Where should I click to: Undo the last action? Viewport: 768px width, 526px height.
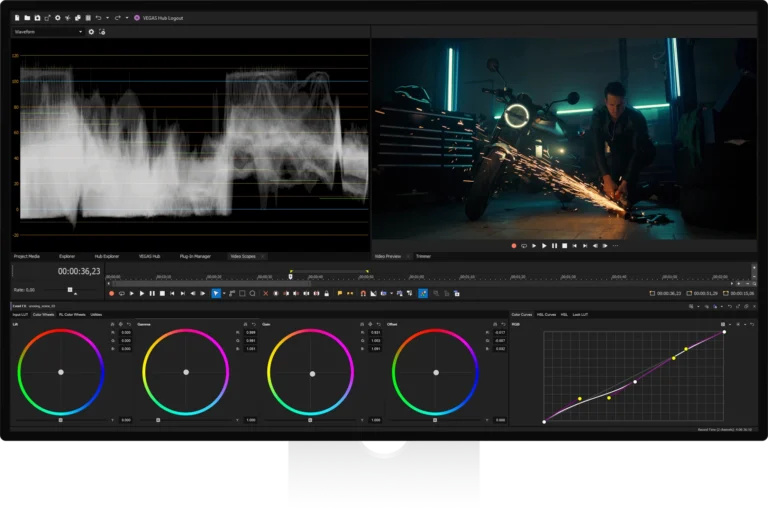(x=98, y=18)
